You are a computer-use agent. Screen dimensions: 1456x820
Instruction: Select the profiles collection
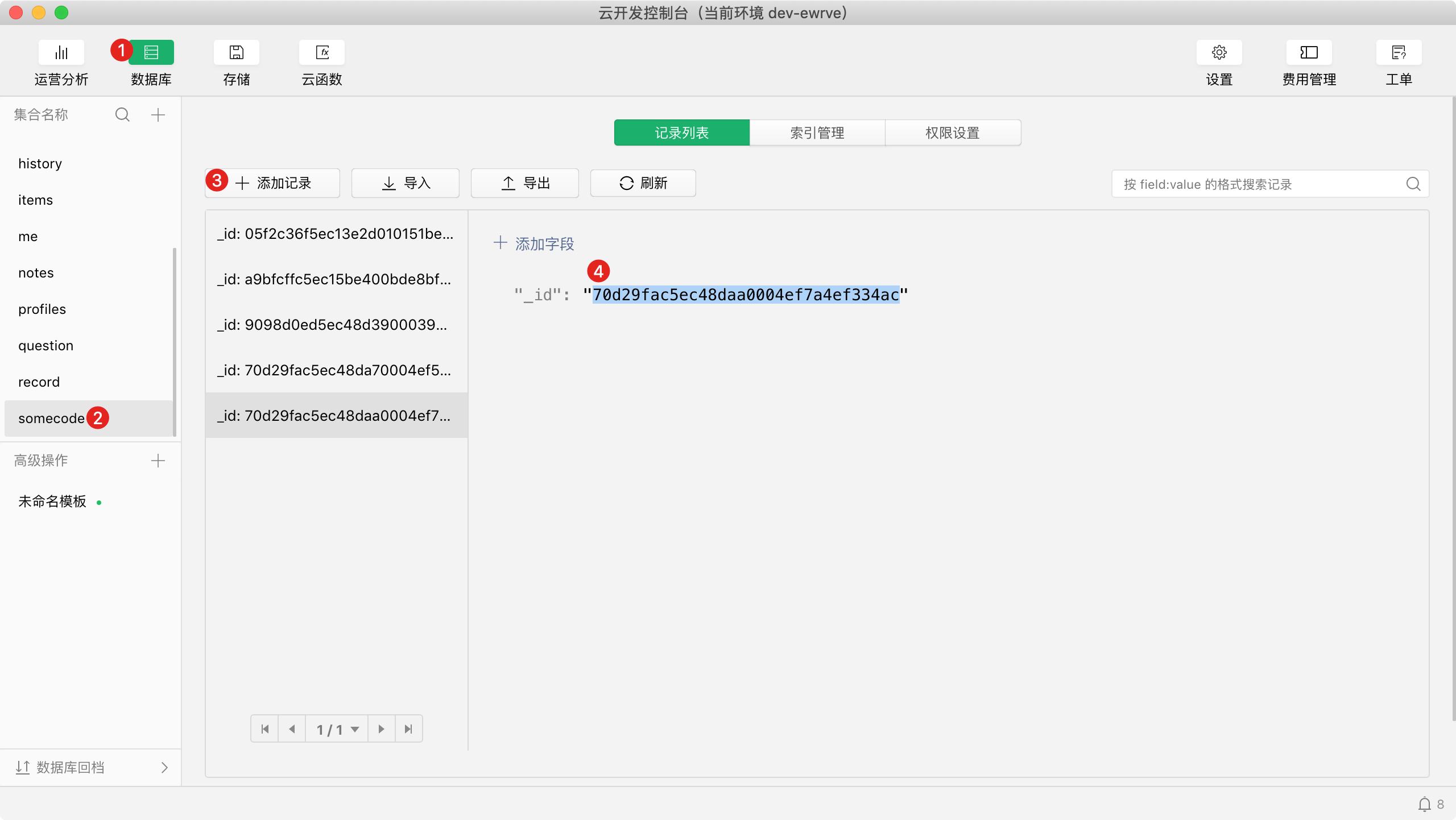(42, 309)
